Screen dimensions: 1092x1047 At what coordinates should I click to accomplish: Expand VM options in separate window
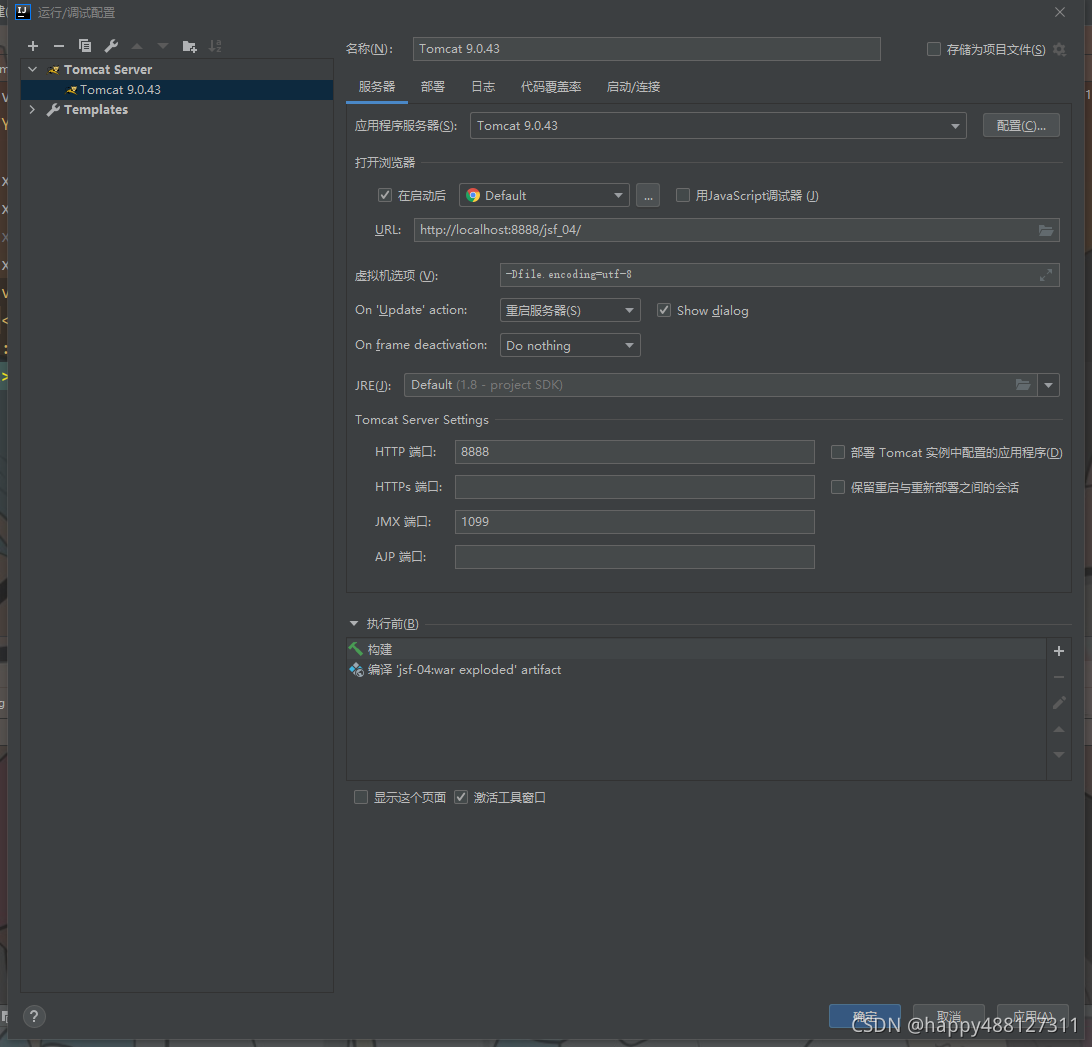pos(1046,274)
